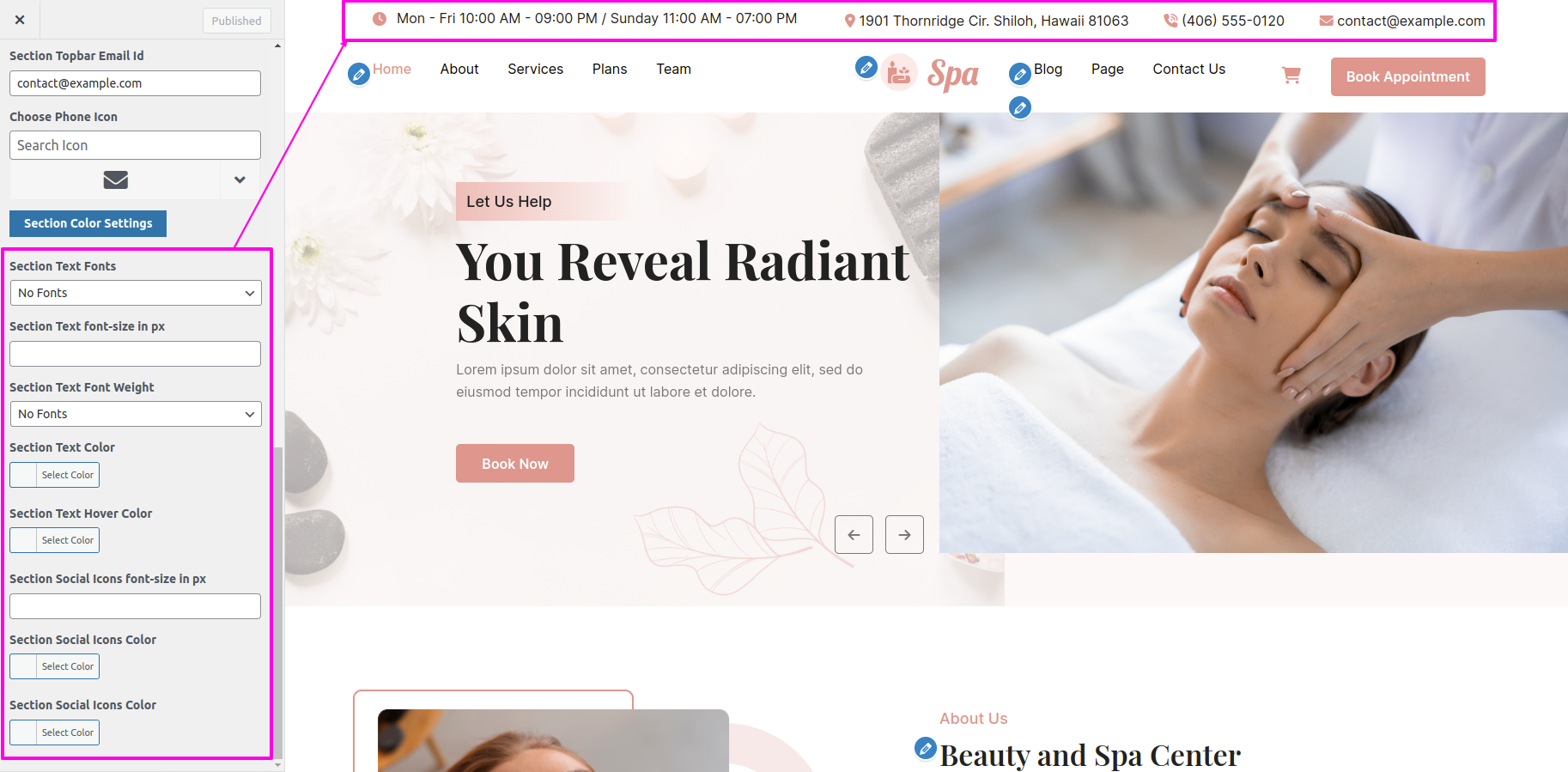Click the scroll-up arrow in the sidebar

[x=277, y=46]
